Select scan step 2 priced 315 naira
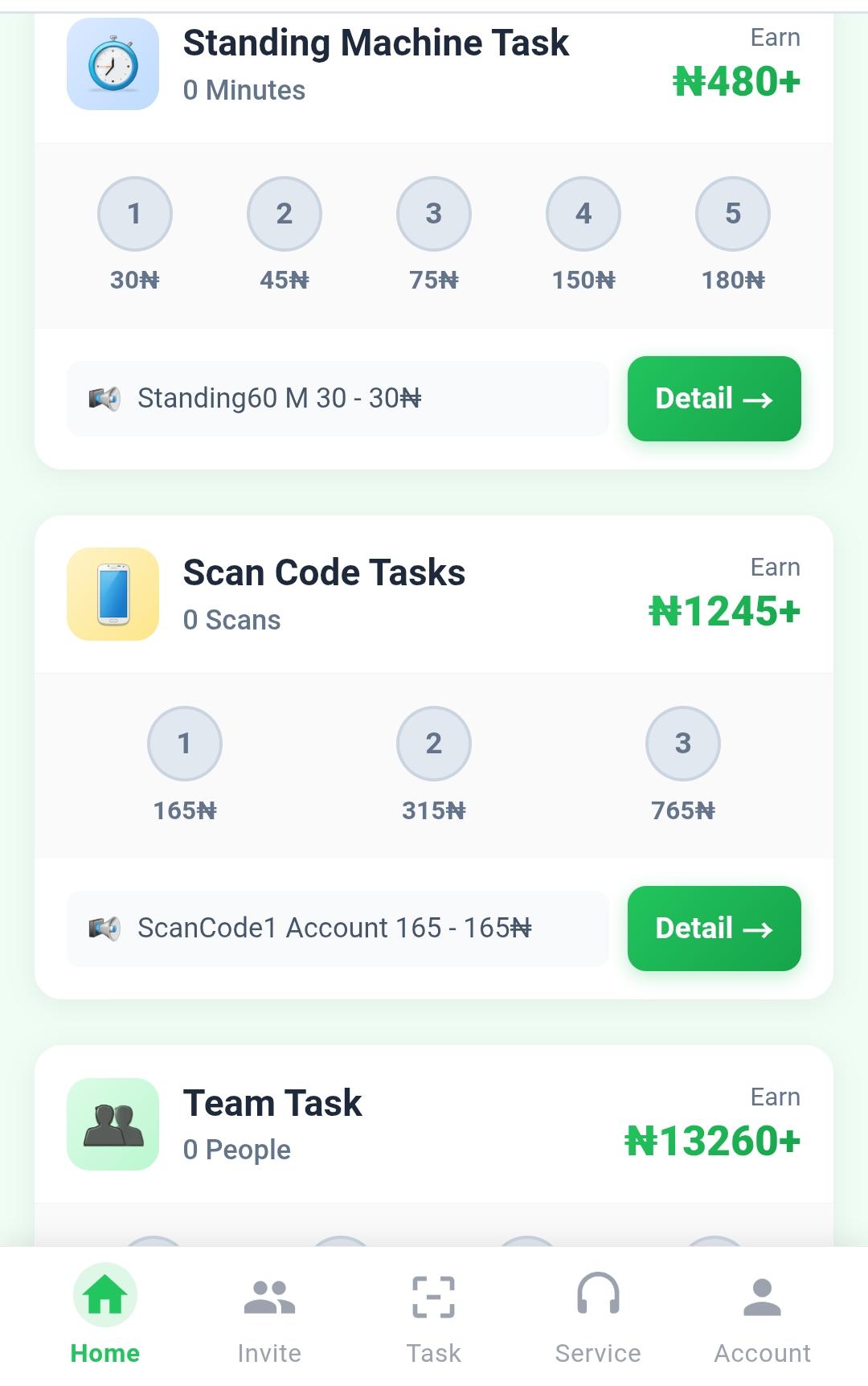868x1386 pixels. click(x=433, y=744)
